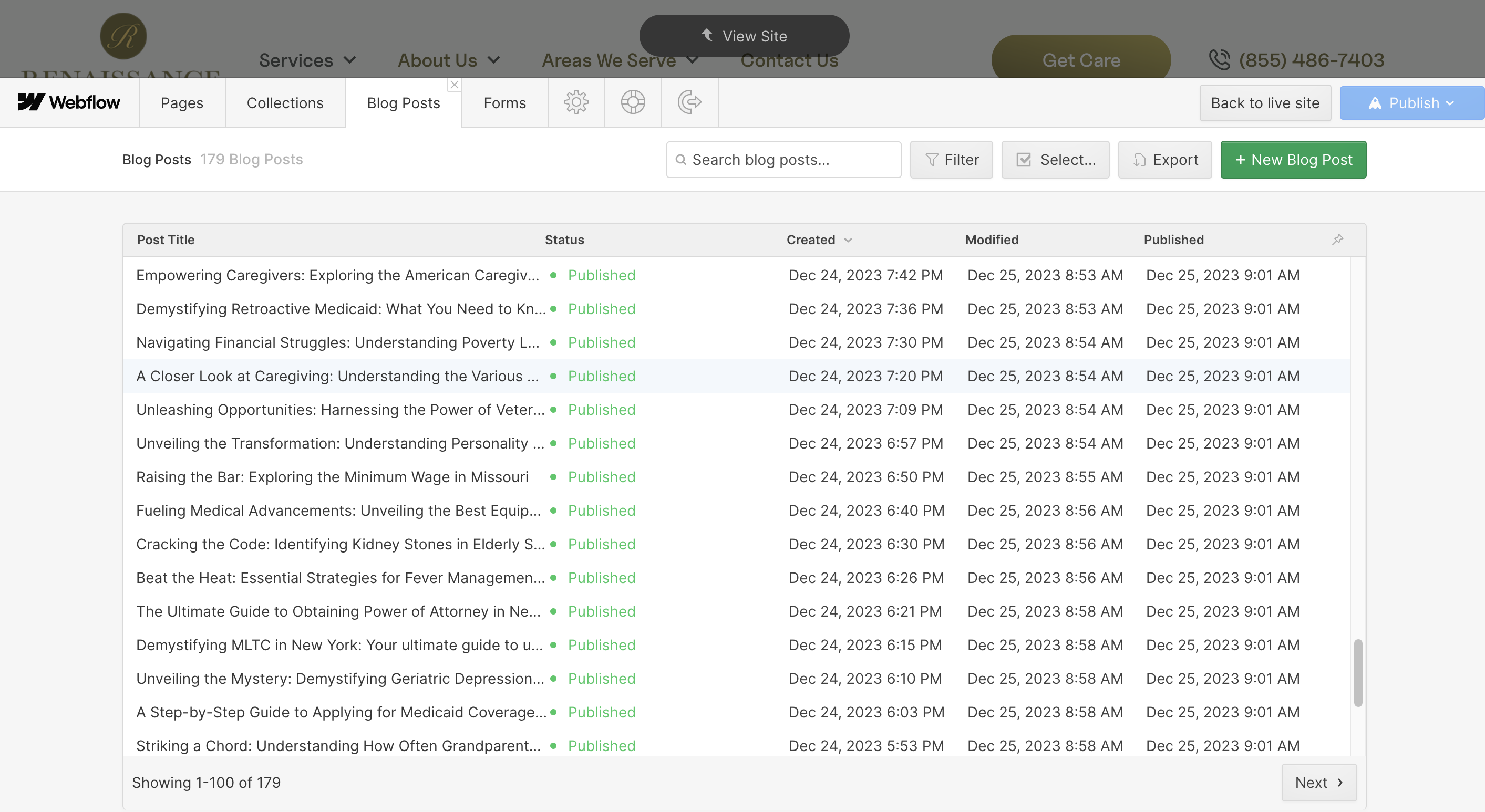
Task: Click the pin icon in table header
Action: click(x=1337, y=239)
